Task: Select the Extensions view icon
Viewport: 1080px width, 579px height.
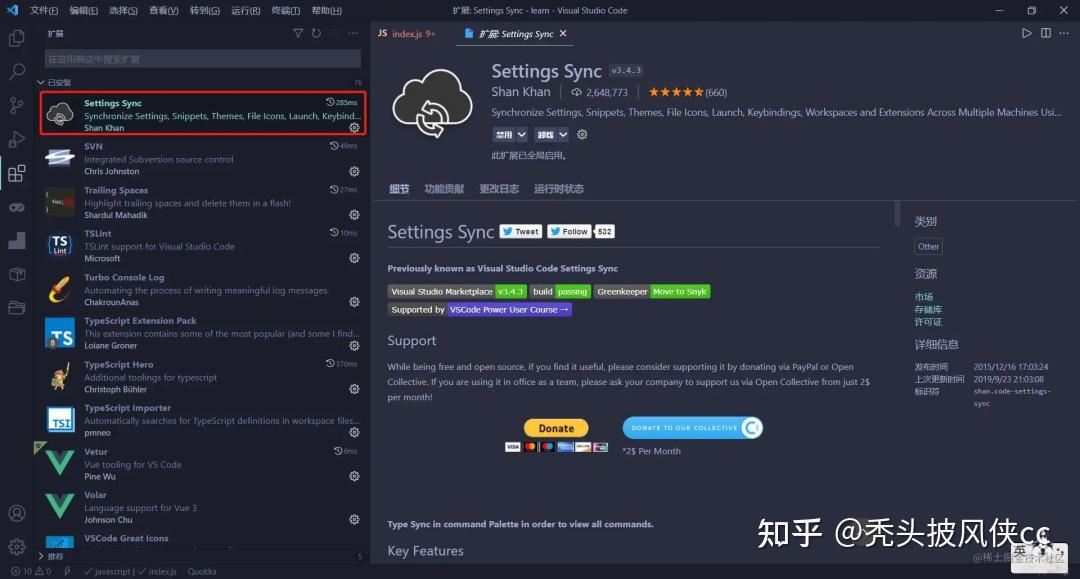Action: point(17,173)
